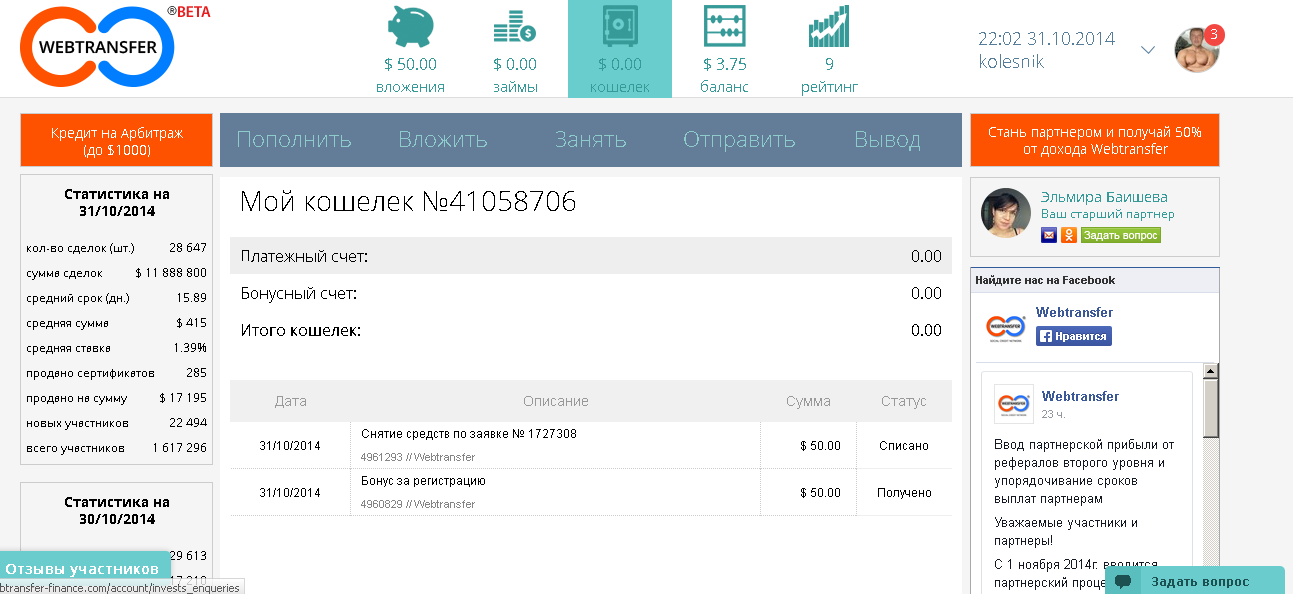Open the Вывод tab

tap(887, 140)
